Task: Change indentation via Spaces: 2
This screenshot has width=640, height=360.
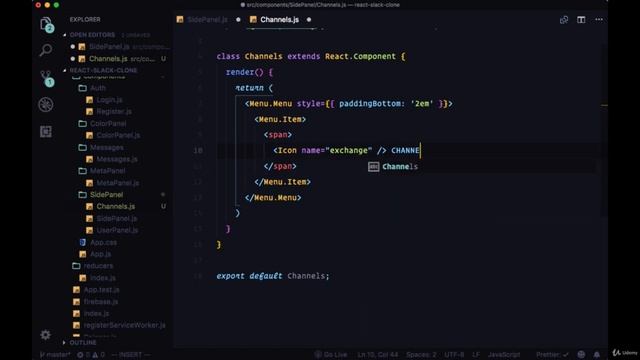Action: tap(421, 355)
